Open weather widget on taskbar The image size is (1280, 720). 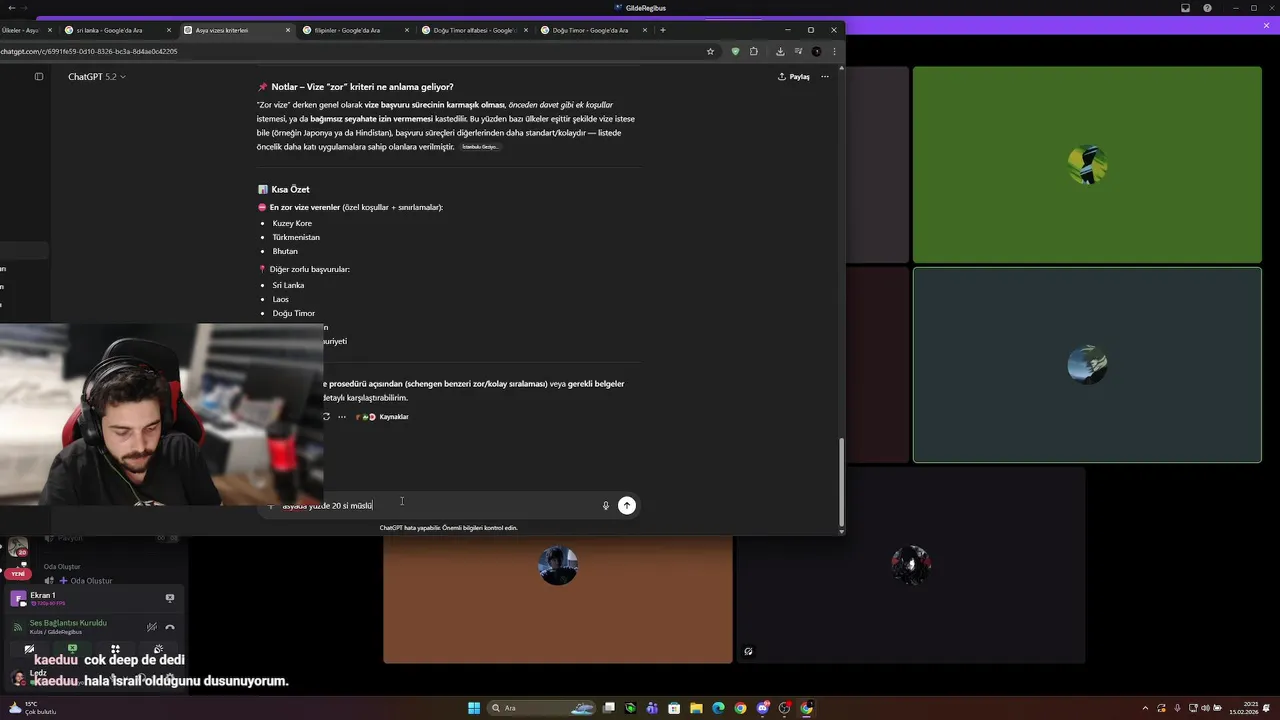coord(32,708)
